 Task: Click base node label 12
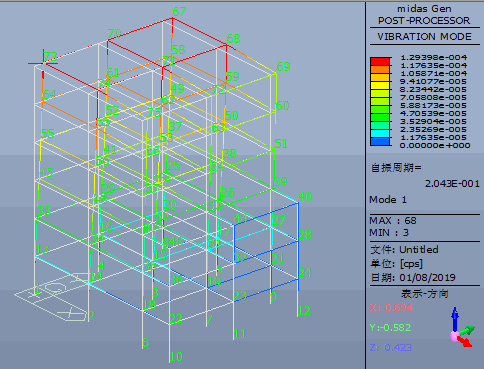click(304, 311)
